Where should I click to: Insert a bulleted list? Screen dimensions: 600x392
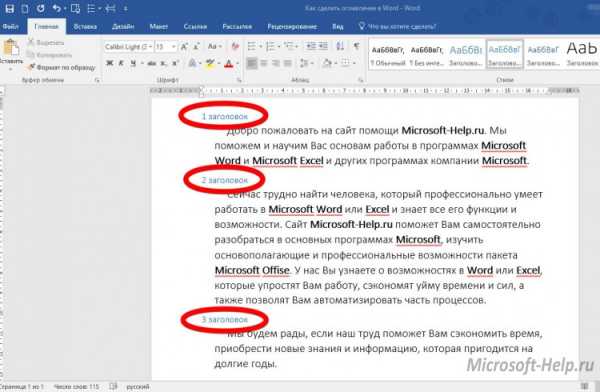(251, 47)
